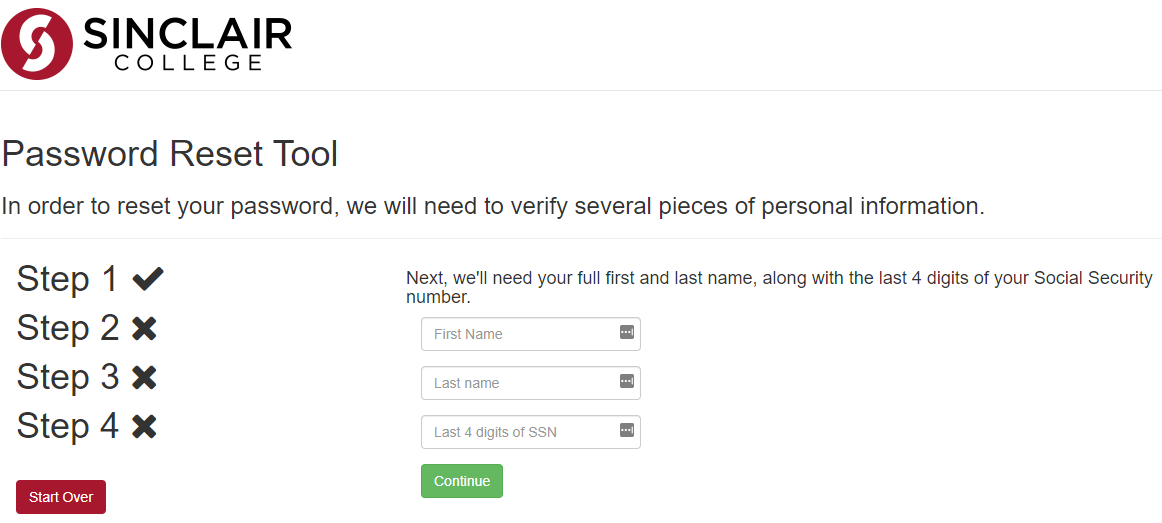Viewport: 1162px width, 523px height.
Task: Click the Sinclair College wordmark text
Action: pos(188,44)
